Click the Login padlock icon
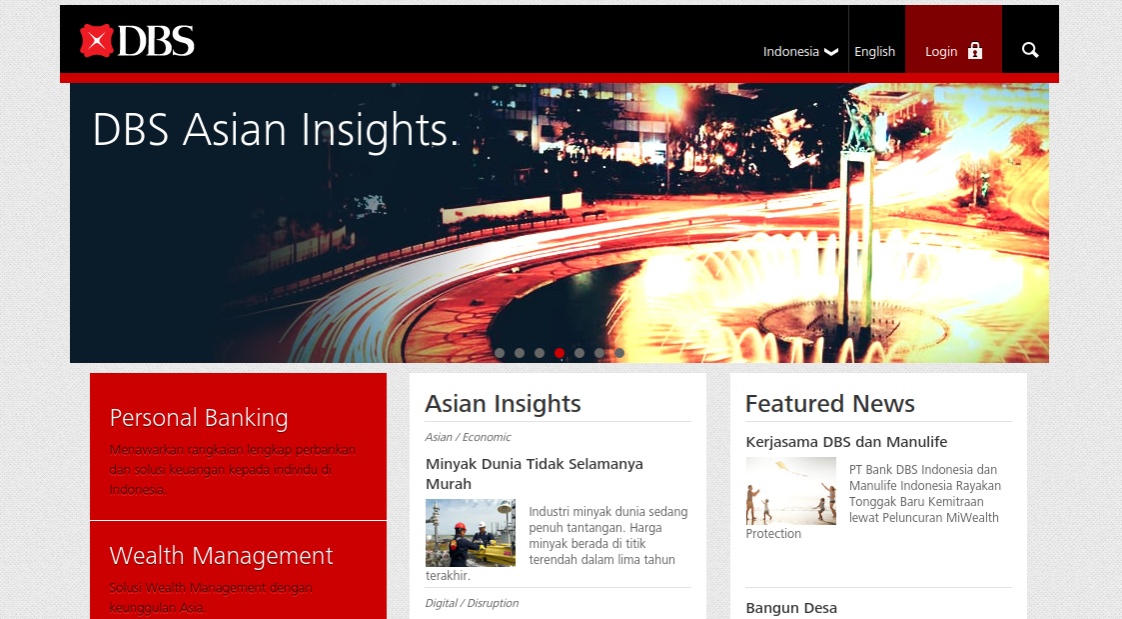 click(975, 50)
